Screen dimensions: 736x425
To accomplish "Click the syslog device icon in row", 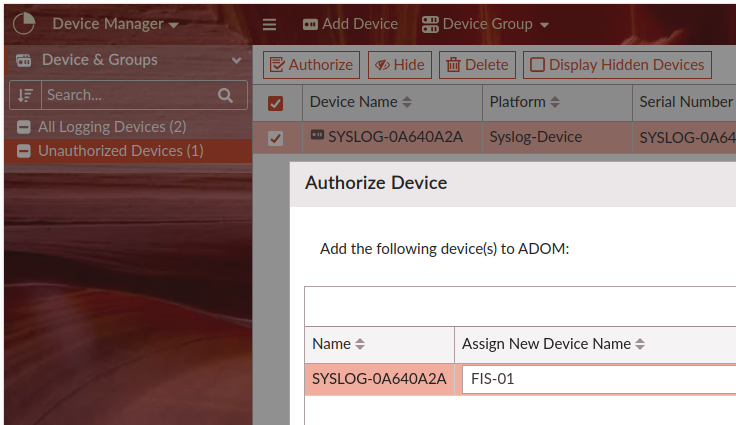I will point(317,136).
